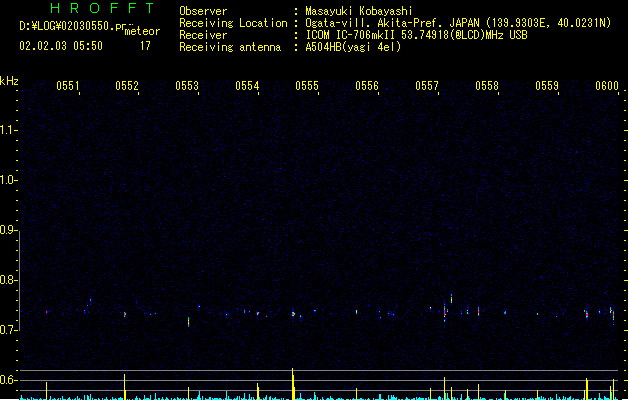Click the 0600 time axis marker
Viewport: 629px width, 400px height.
tap(607, 86)
